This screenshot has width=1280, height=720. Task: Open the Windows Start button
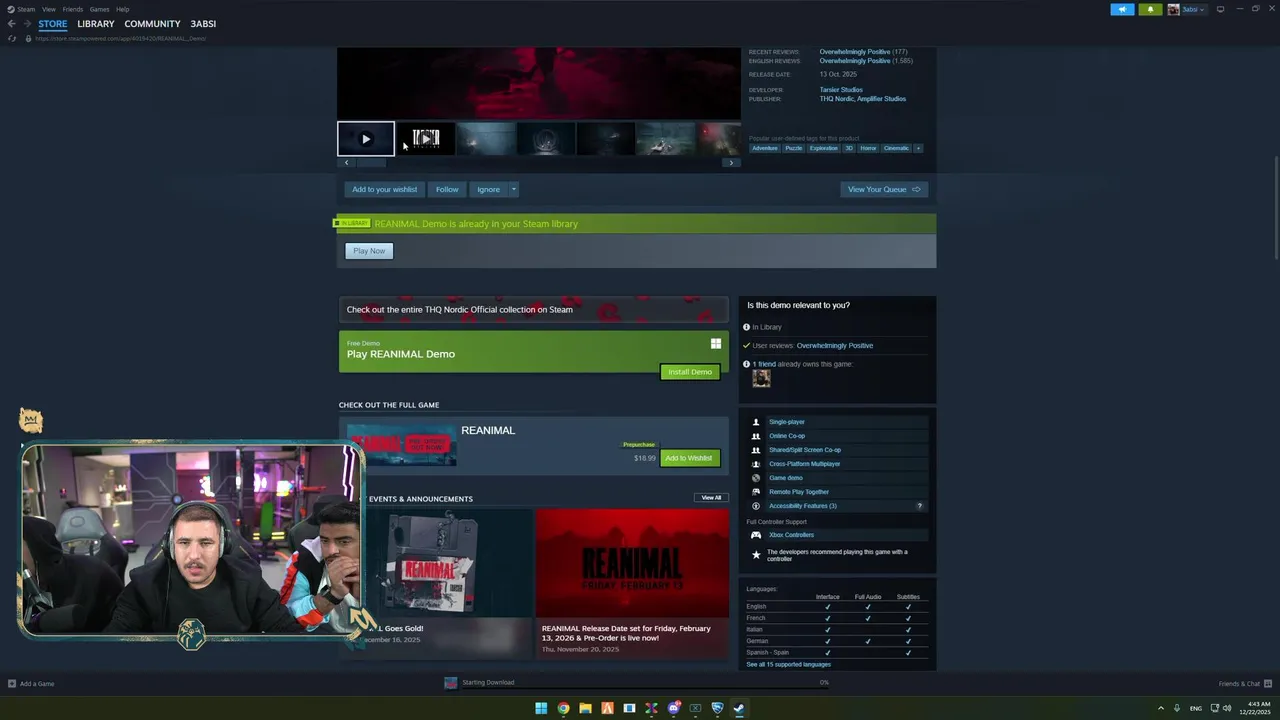[x=541, y=708]
